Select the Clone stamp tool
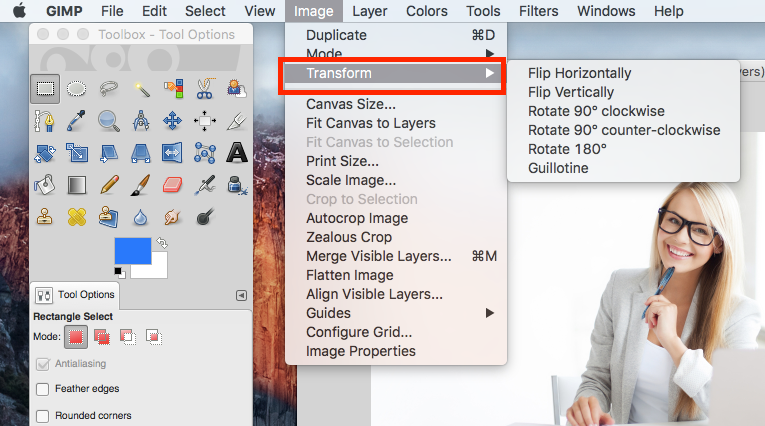765x426 pixels. point(45,217)
